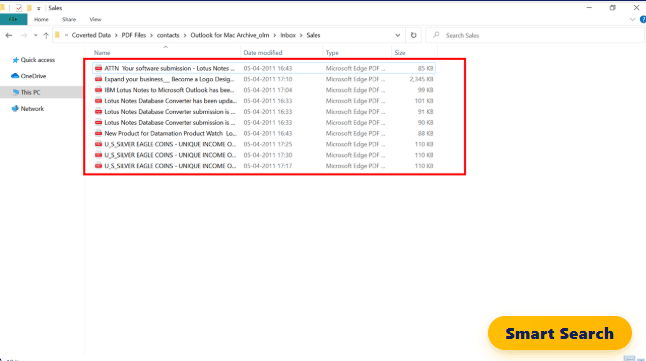The image size is (646, 361).
Task: Click PDF icon of New Product for Datamation file
Action: [98, 133]
